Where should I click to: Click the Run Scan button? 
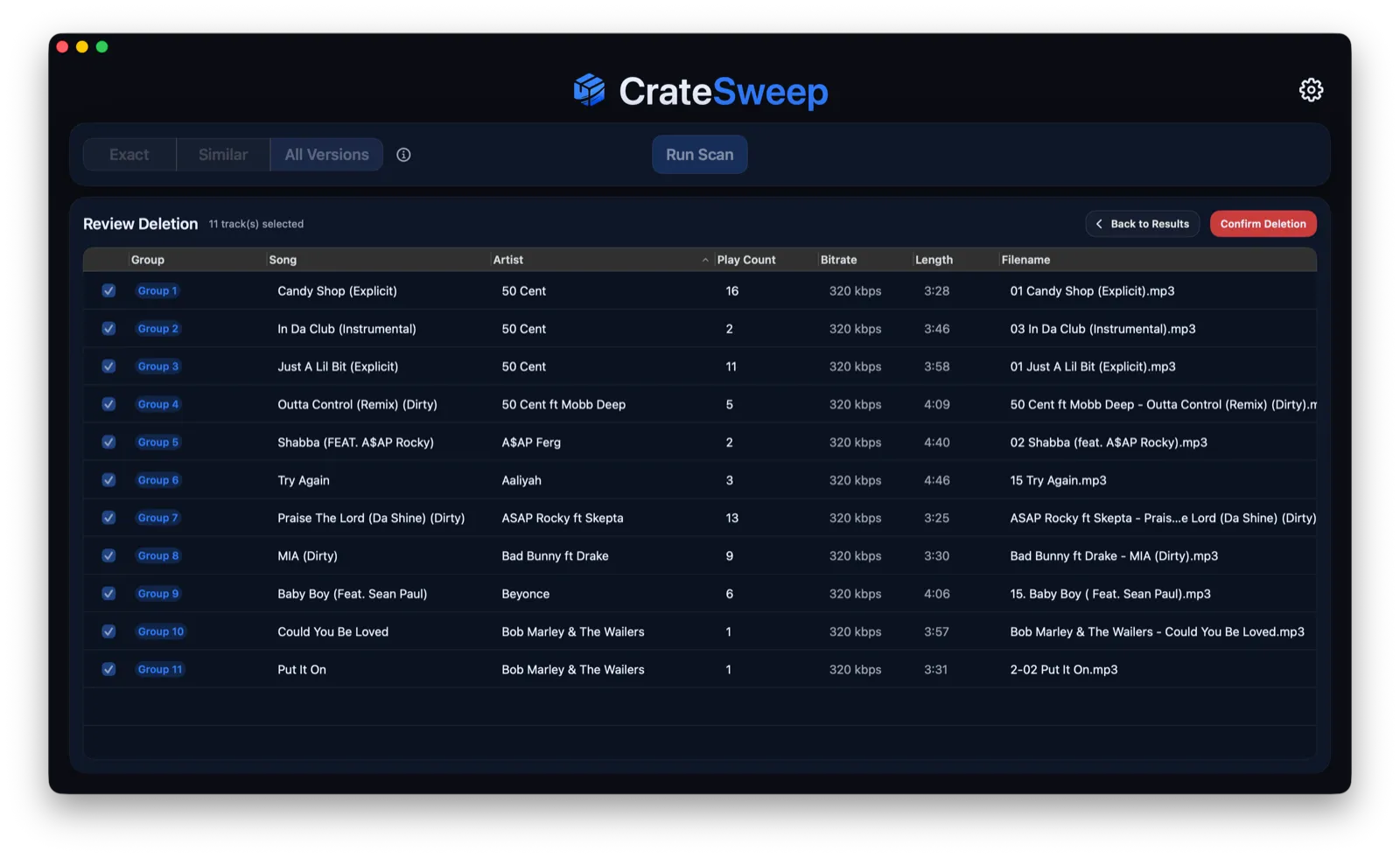(699, 155)
